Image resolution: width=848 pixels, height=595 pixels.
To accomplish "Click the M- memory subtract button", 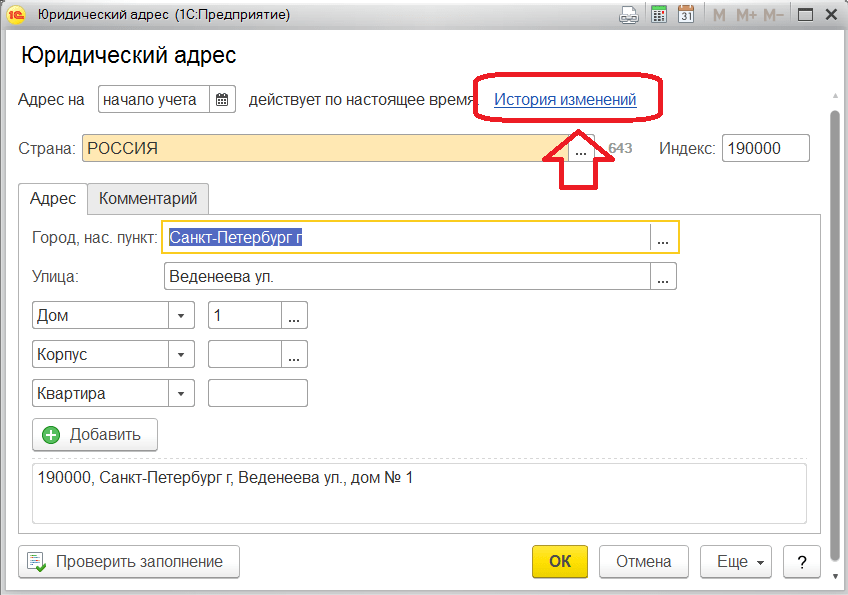I will pyautogui.click(x=773, y=14).
